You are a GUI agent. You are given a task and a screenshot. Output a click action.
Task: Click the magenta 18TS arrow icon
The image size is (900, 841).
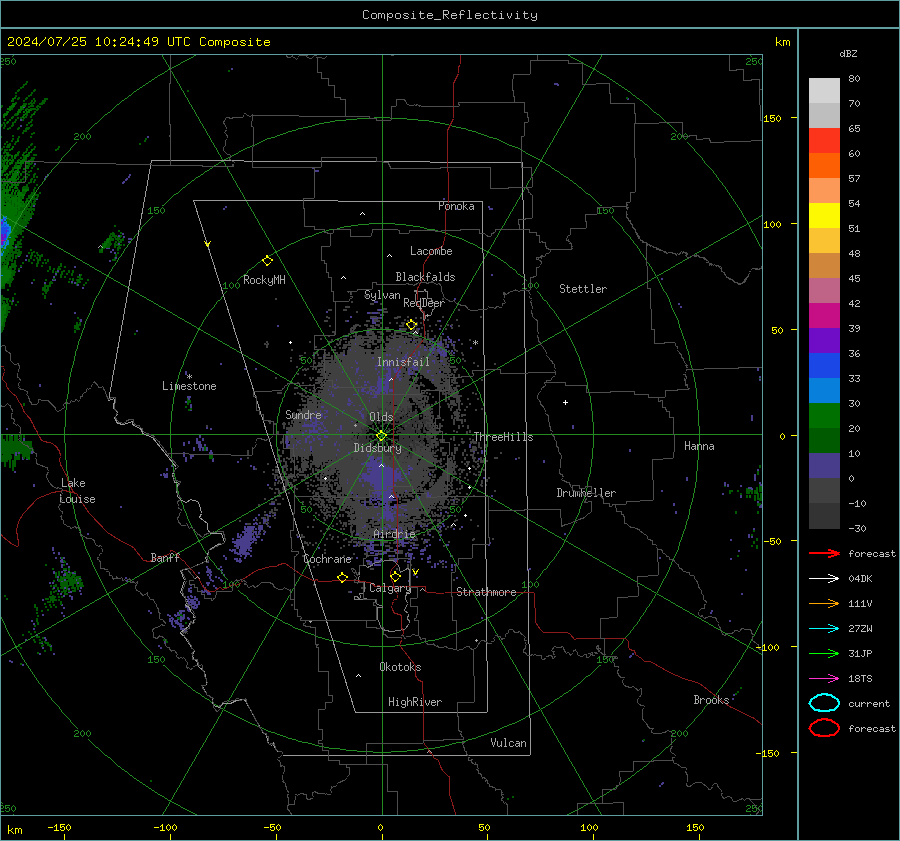tap(824, 679)
